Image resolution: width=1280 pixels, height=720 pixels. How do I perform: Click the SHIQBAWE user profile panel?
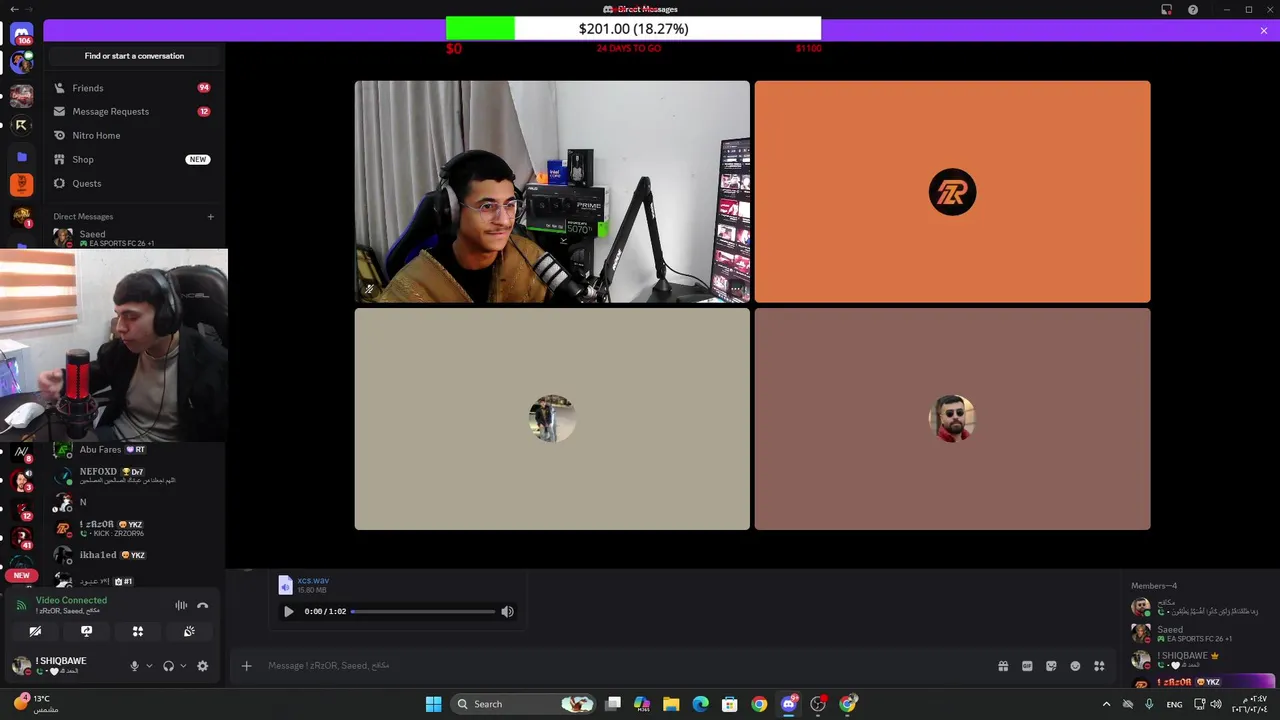click(x=64, y=665)
